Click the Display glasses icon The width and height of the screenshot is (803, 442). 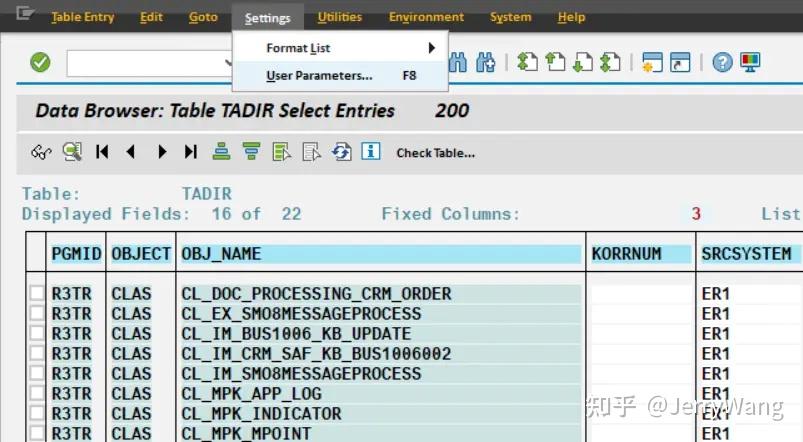41,152
